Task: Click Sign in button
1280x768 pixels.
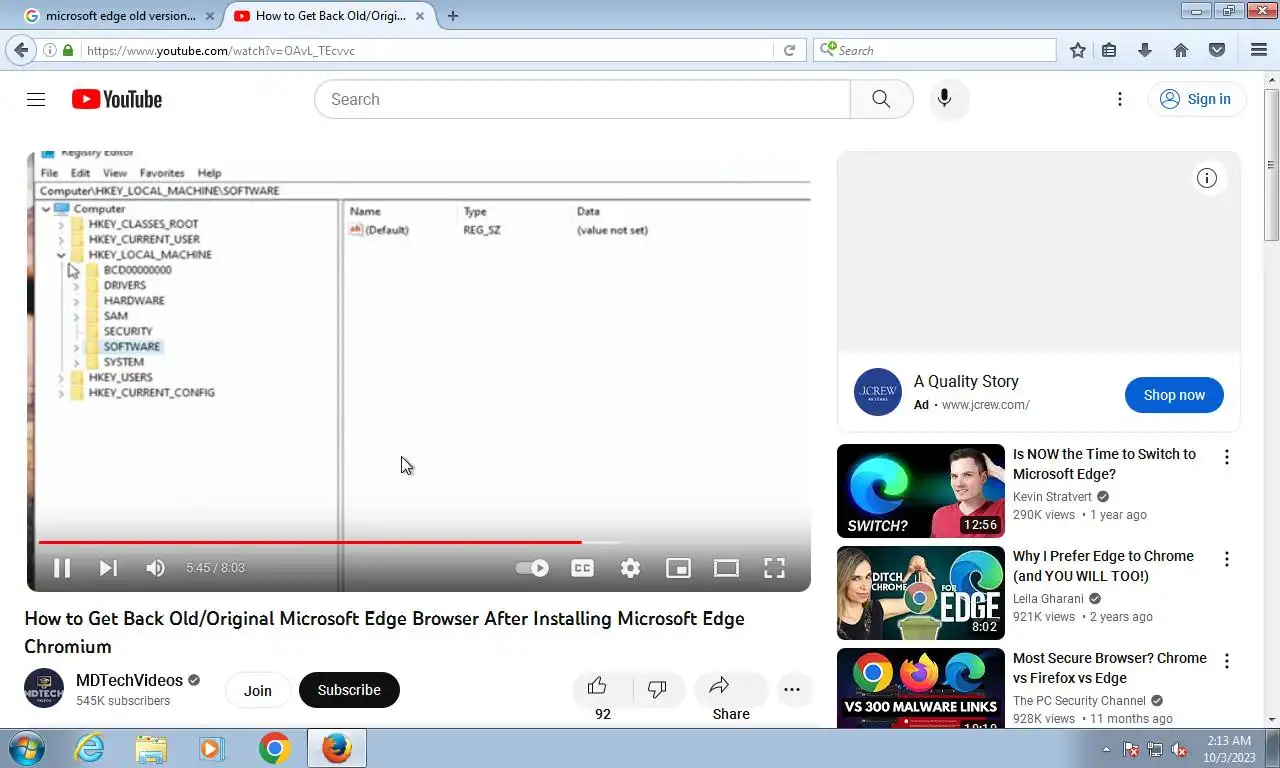Action: [x=1196, y=99]
